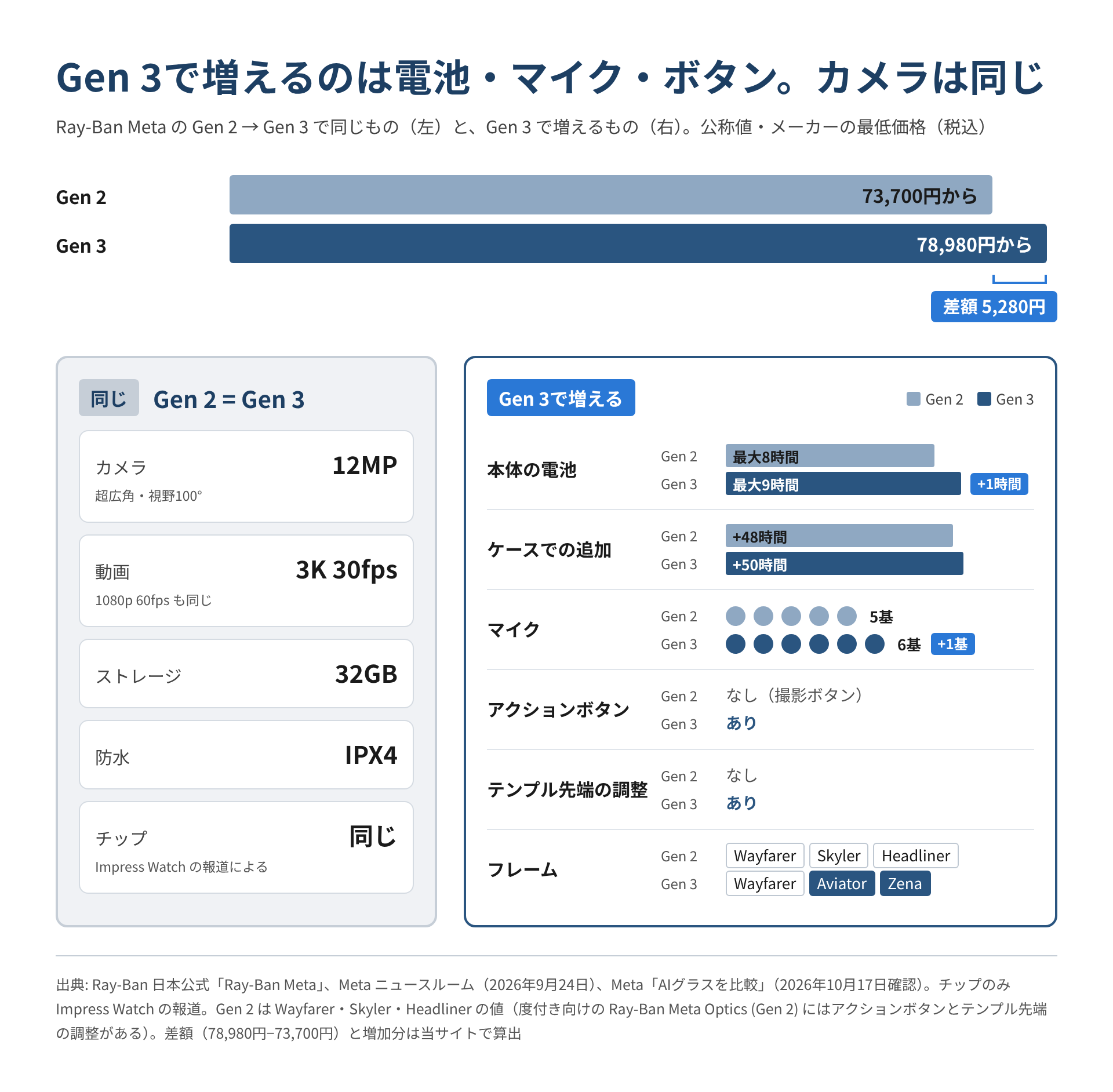Image resolution: width=1113 pixels, height=1092 pixels.
Task: Click the マイク row label
Action: 514,629
